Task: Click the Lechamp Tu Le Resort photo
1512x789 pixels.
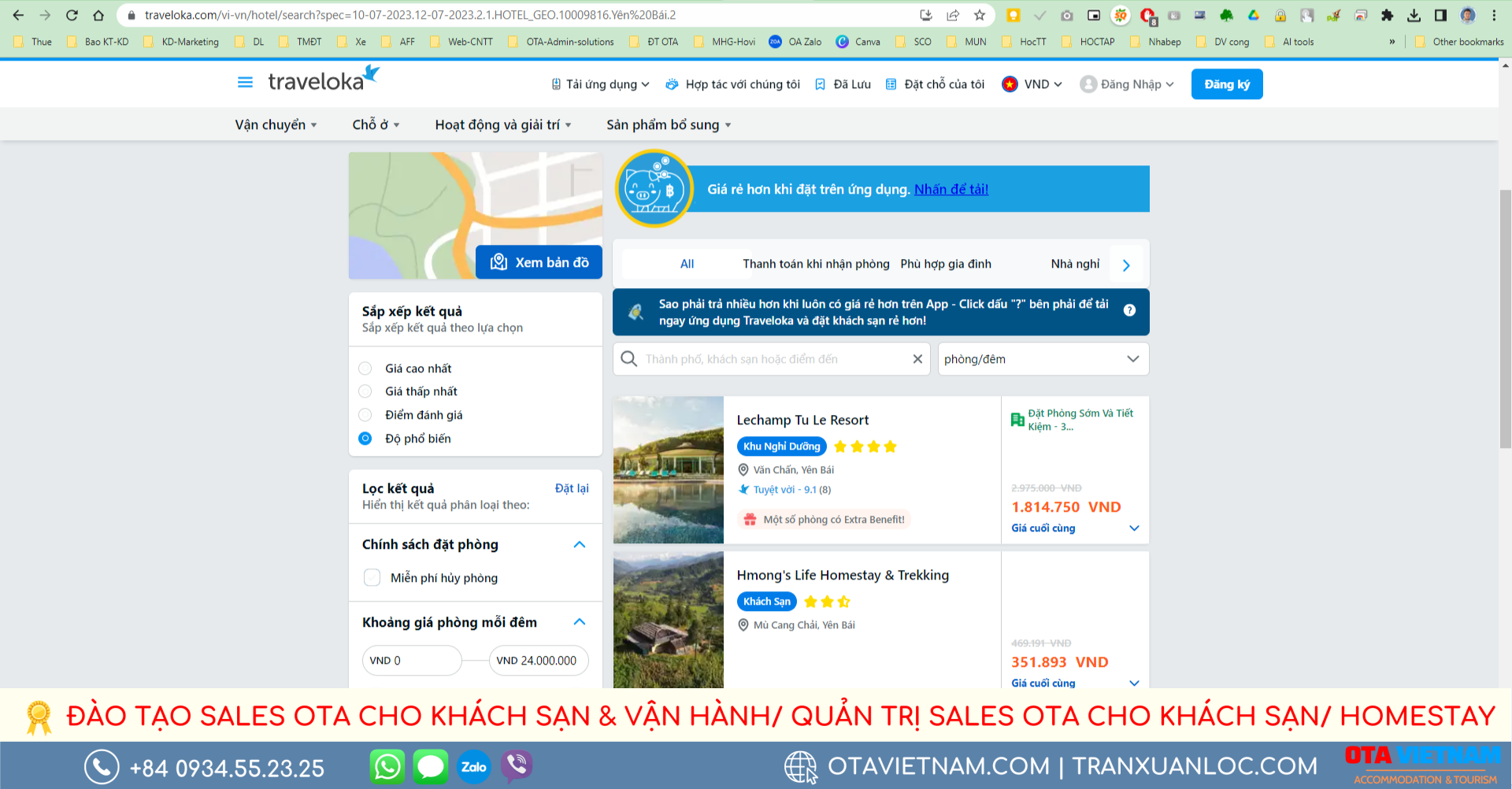Action: tap(669, 470)
